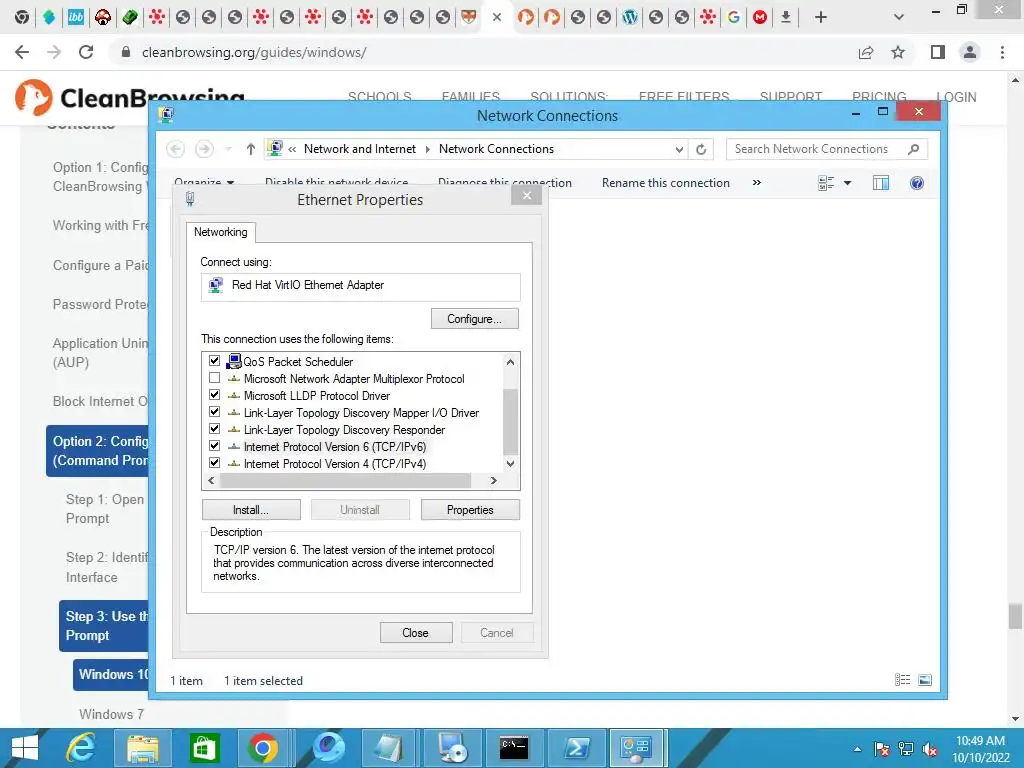Uncheck Internet Protocol Version 4 (TCP/IPv4)
Image resolution: width=1024 pixels, height=768 pixels.
tap(214, 462)
